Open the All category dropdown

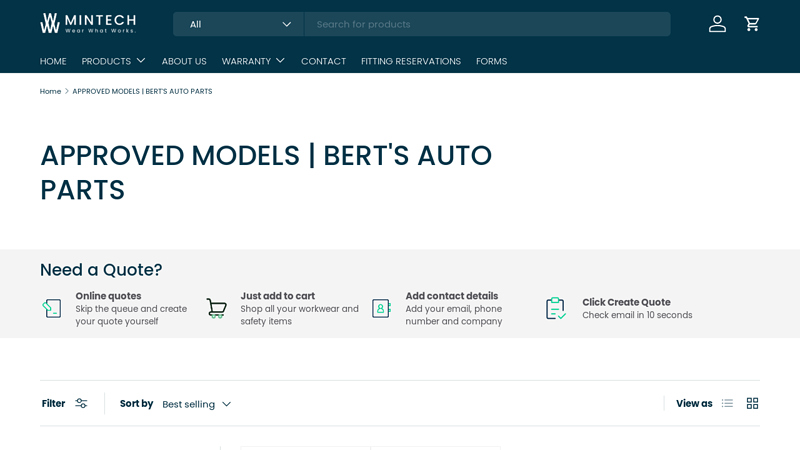(238, 24)
